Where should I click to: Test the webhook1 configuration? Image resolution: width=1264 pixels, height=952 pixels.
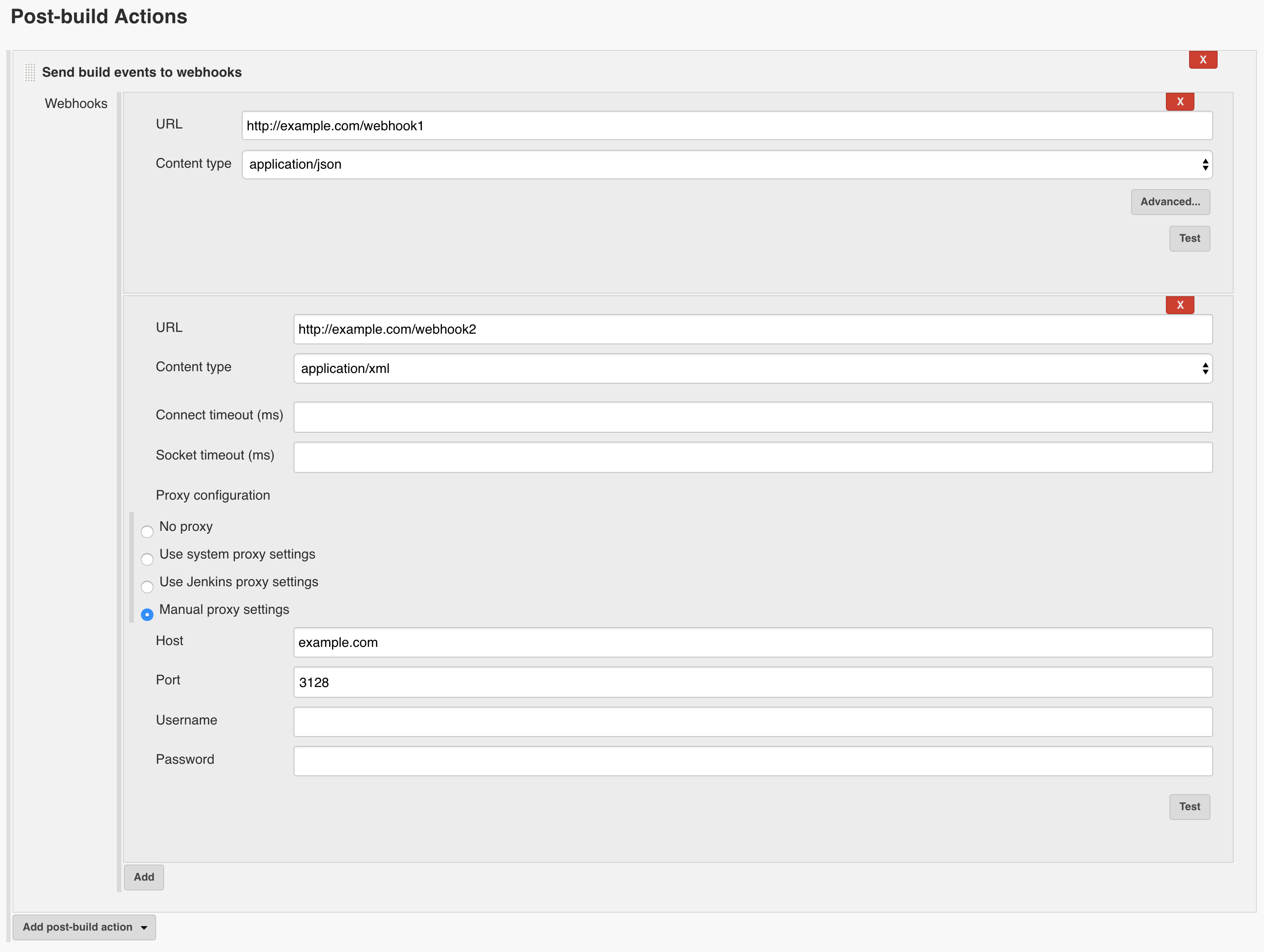click(x=1189, y=238)
